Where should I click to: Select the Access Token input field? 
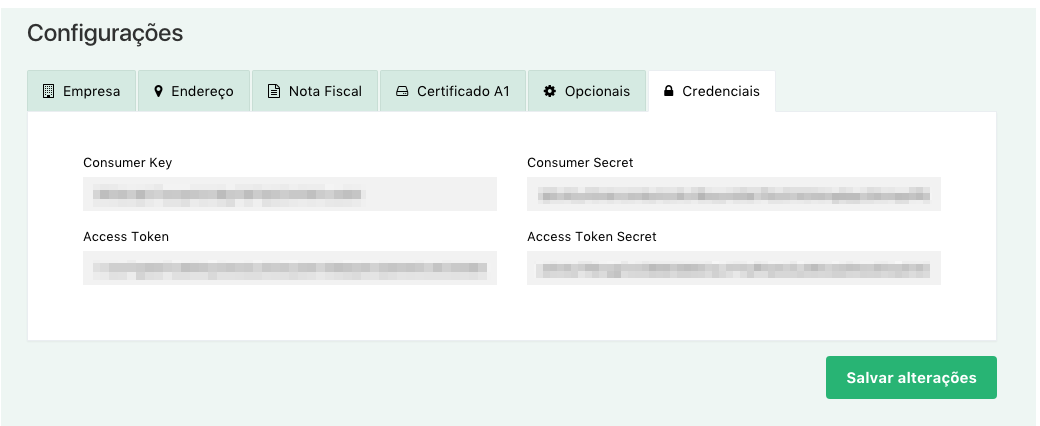(290, 268)
